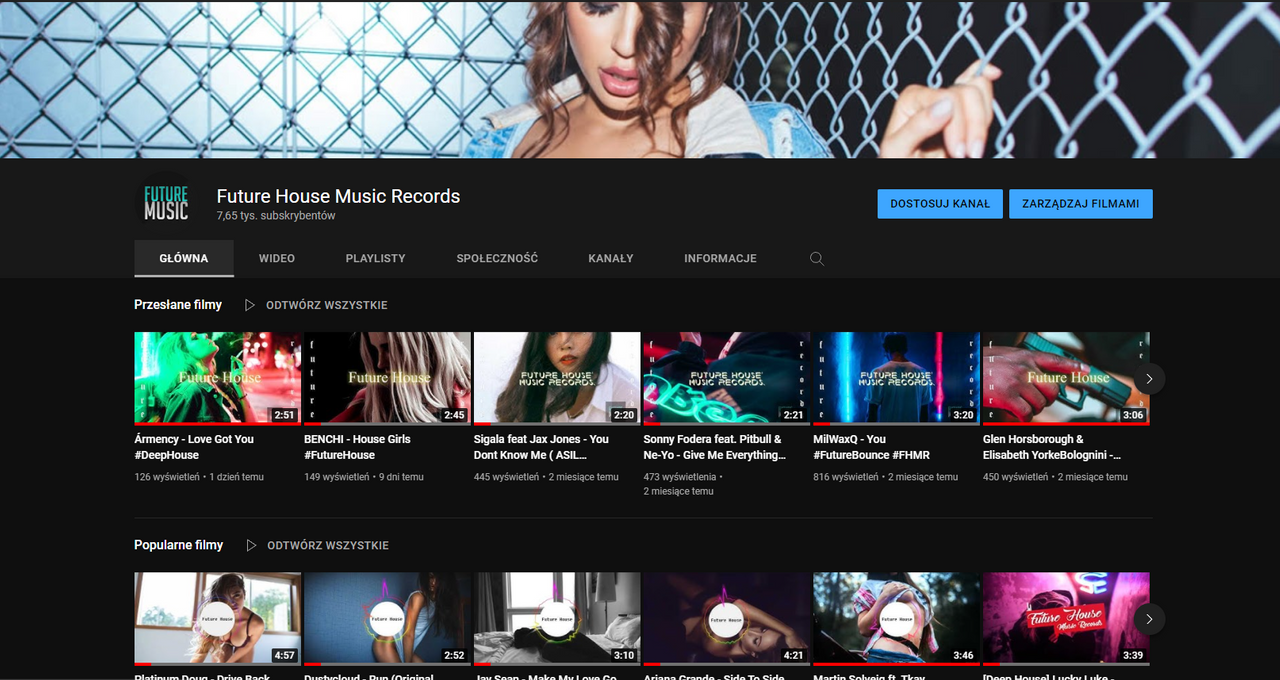The height and width of the screenshot is (680, 1280).
Task: View the INFORMACJE tab
Action: click(720, 258)
